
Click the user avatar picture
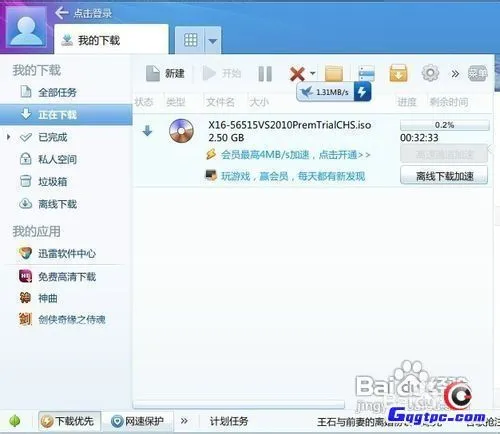tap(27, 27)
